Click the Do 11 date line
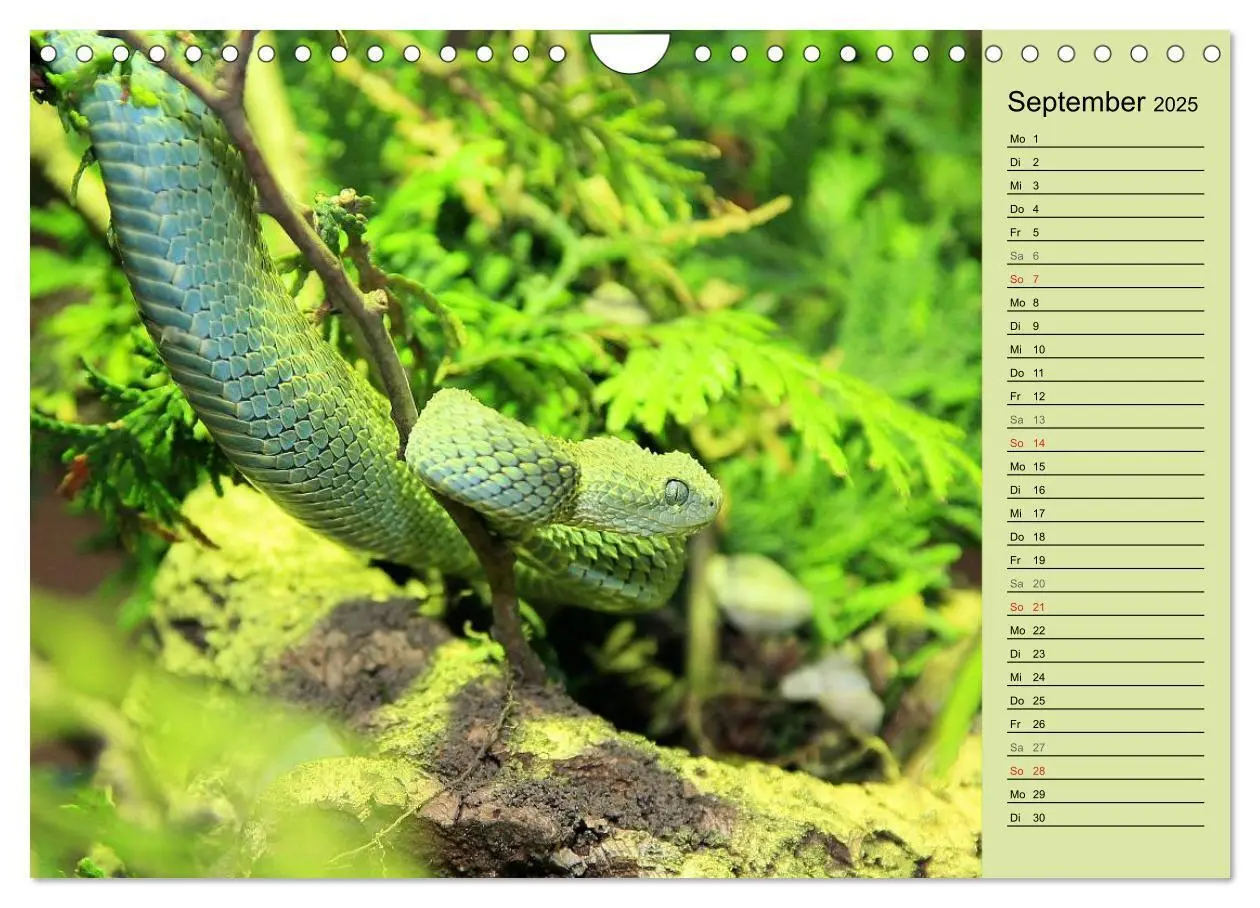This screenshot has width=1260, height=908. (1105, 373)
